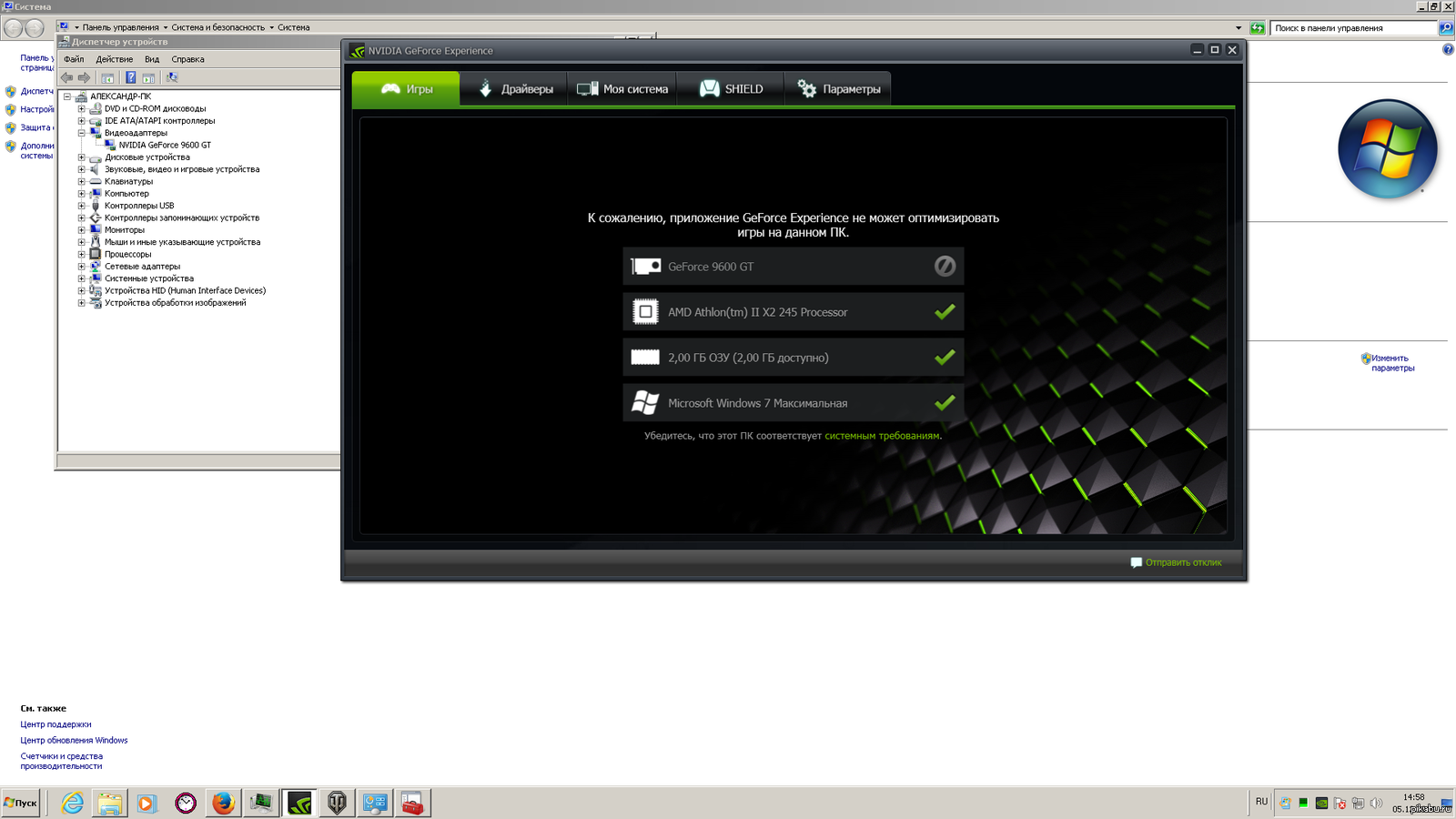Switch to the SHIELD tab

point(731,89)
